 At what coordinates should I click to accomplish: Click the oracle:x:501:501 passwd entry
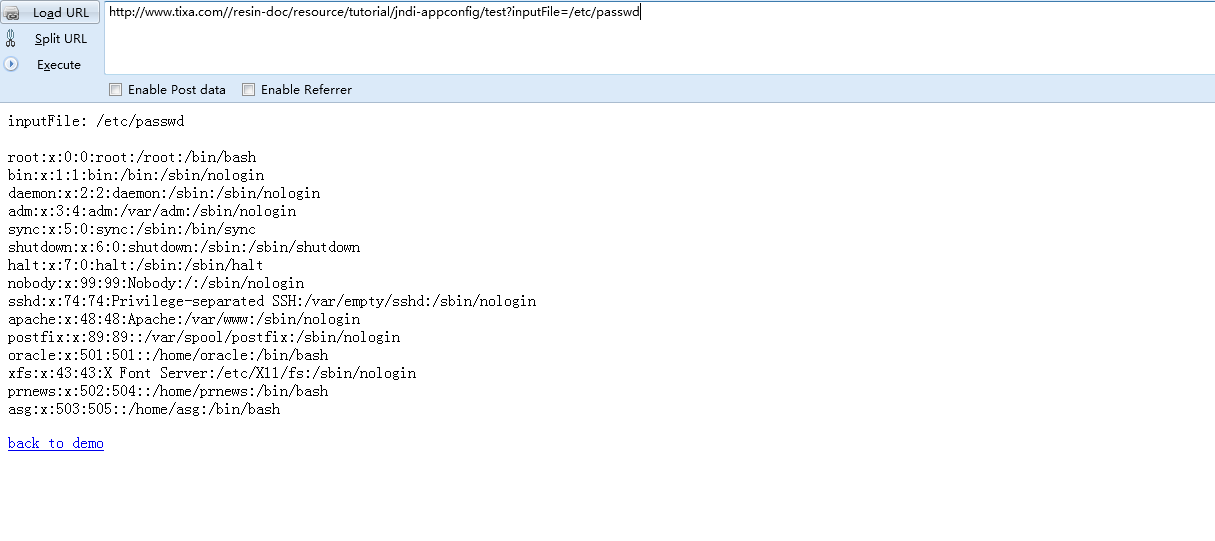click(168, 355)
